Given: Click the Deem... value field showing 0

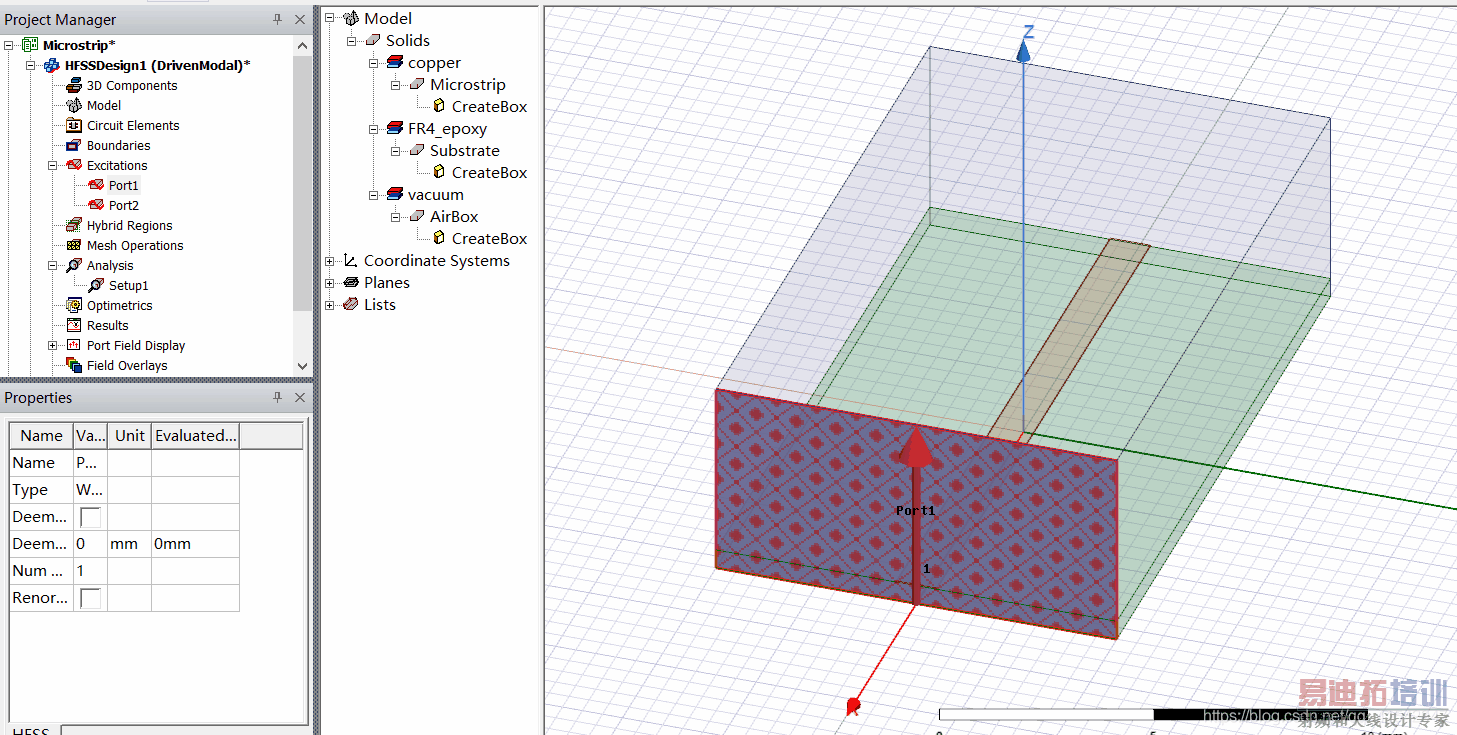Looking at the screenshot, I should tap(90, 544).
